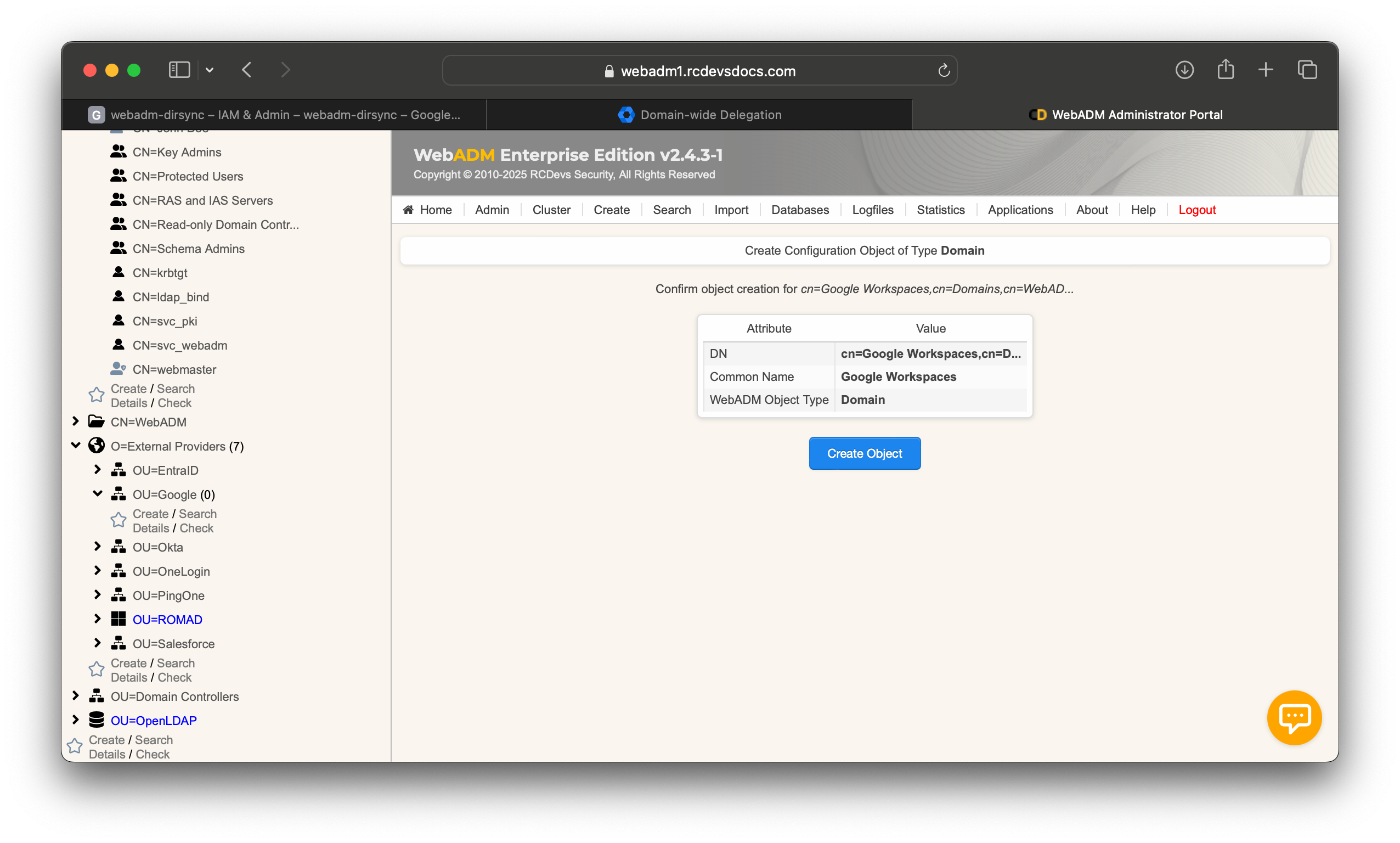Image resolution: width=1400 pixels, height=843 pixels.
Task: Click the External Providers globe icon
Action: 97,445
